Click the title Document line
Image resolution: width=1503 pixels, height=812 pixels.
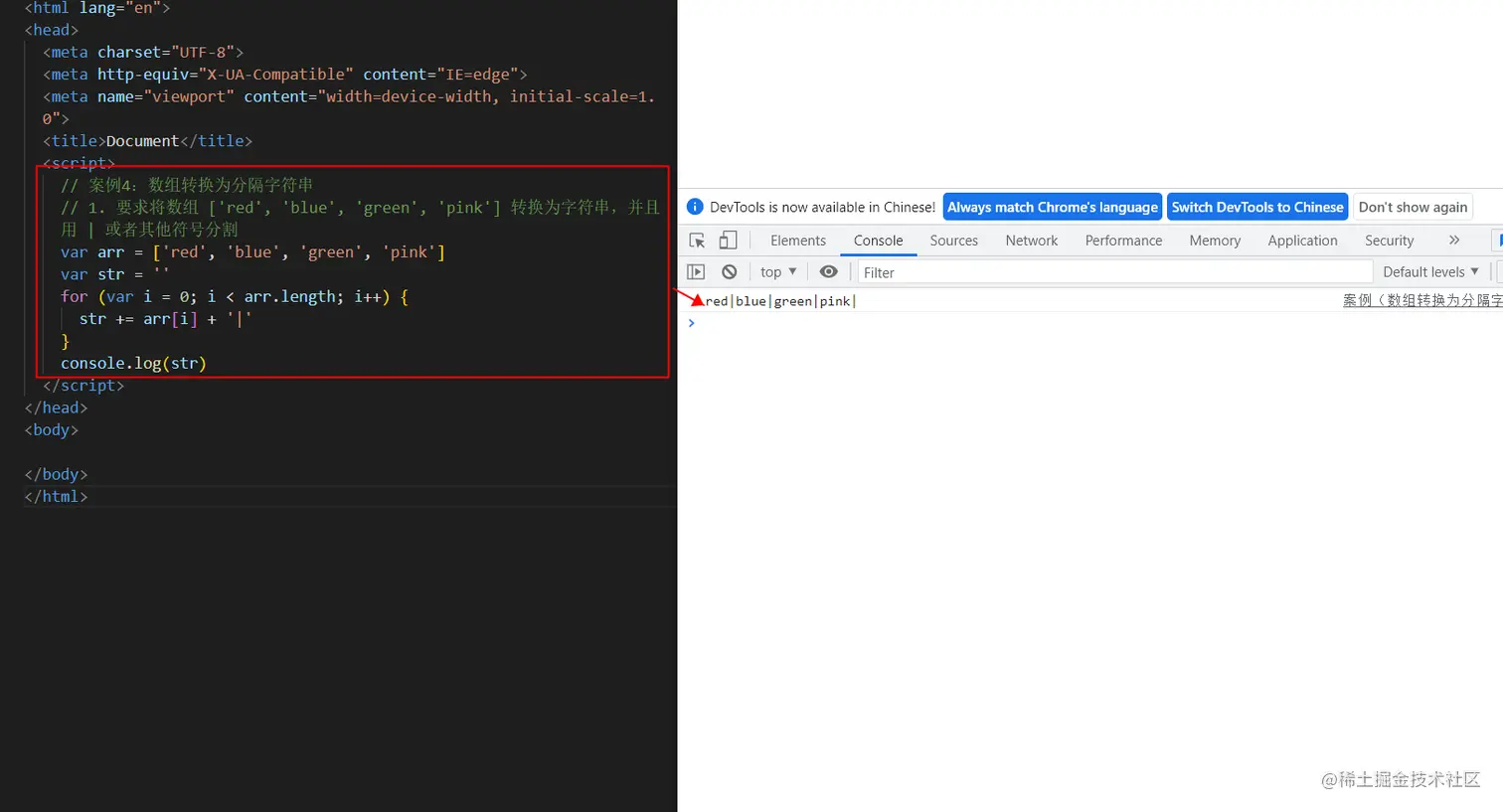coord(147,140)
